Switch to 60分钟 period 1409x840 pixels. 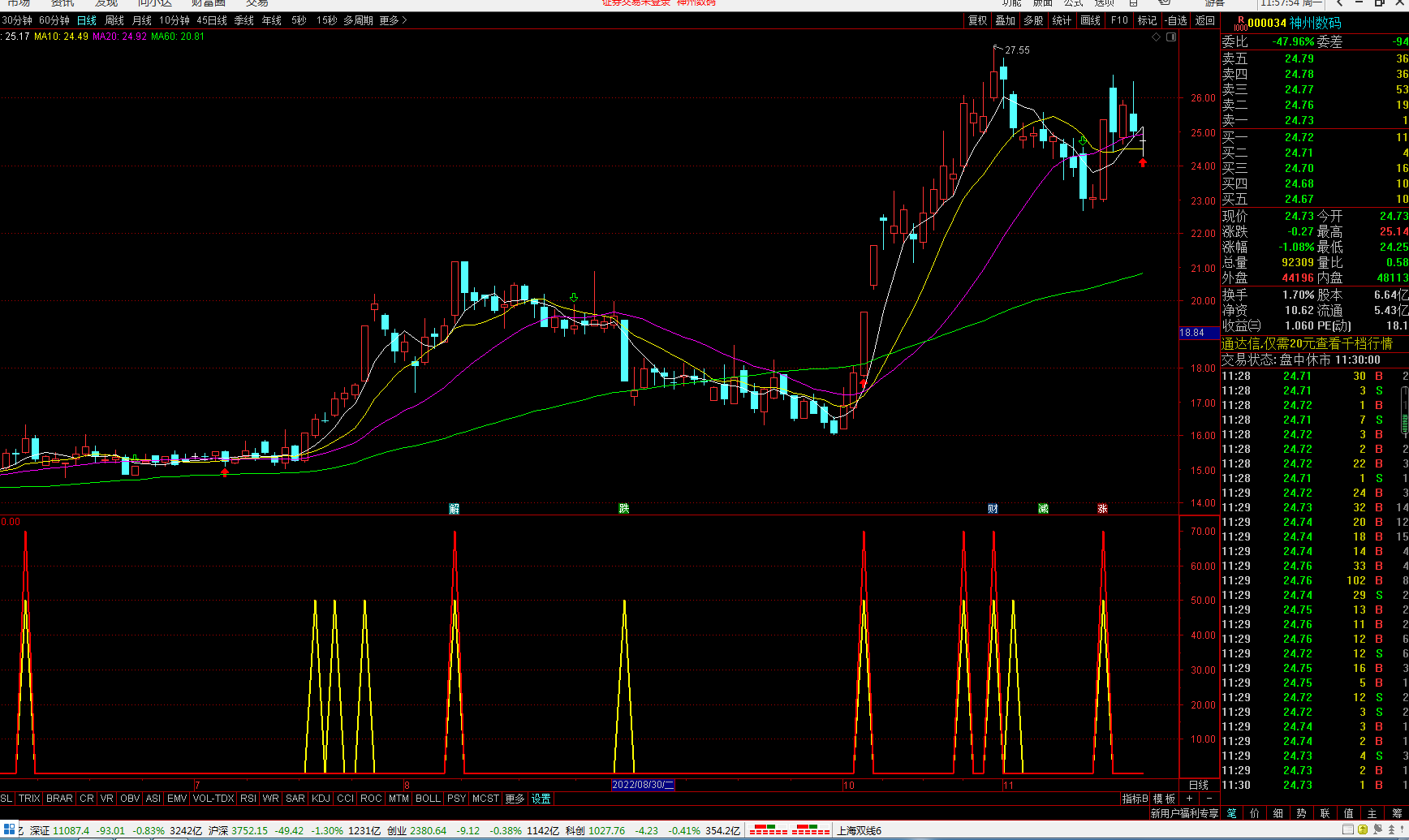(x=54, y=20)
